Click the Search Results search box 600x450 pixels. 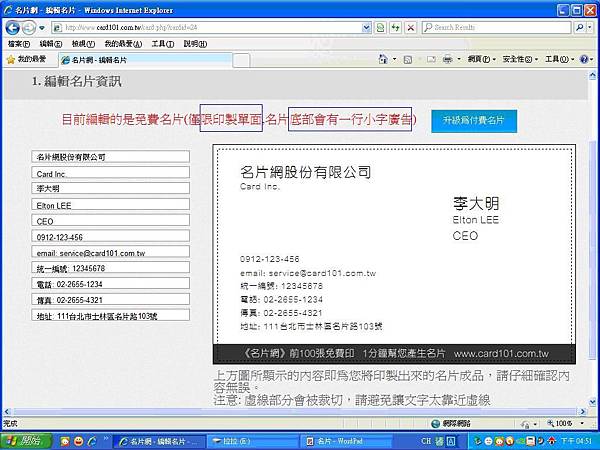click(497, 28)
